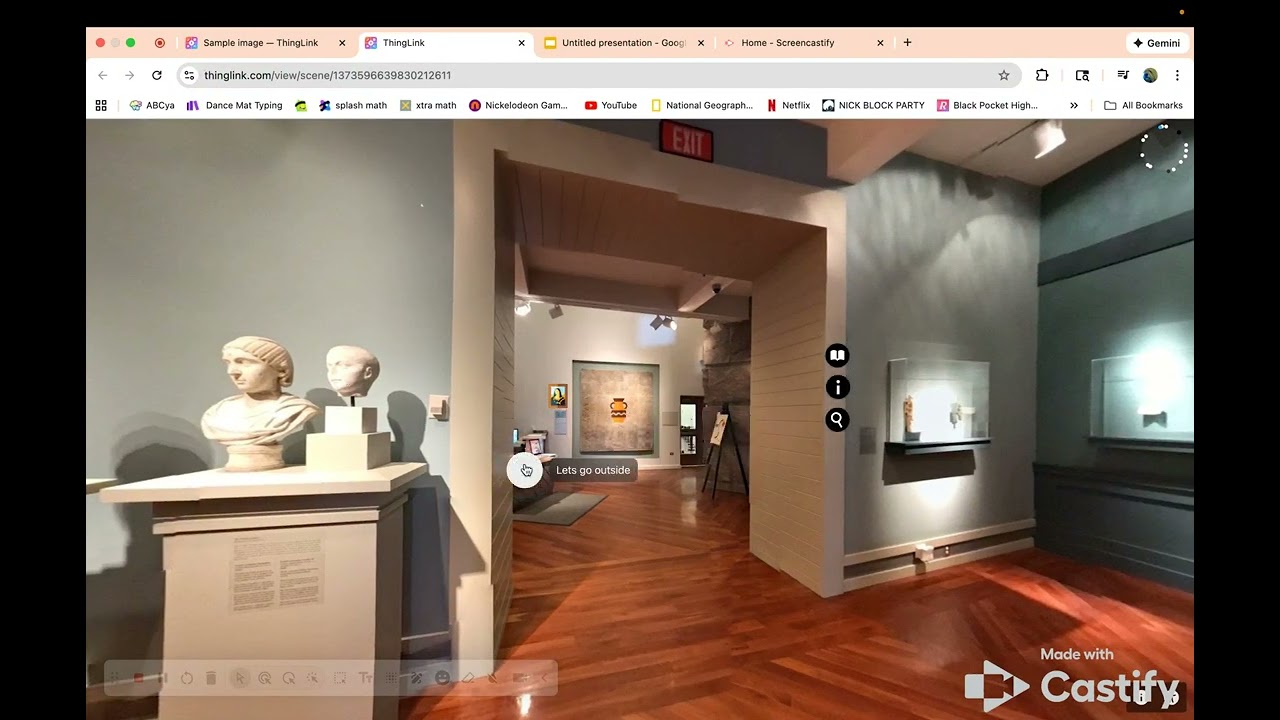
Task: Open the Dance Mat Typing bookmark
Action: 235,105
